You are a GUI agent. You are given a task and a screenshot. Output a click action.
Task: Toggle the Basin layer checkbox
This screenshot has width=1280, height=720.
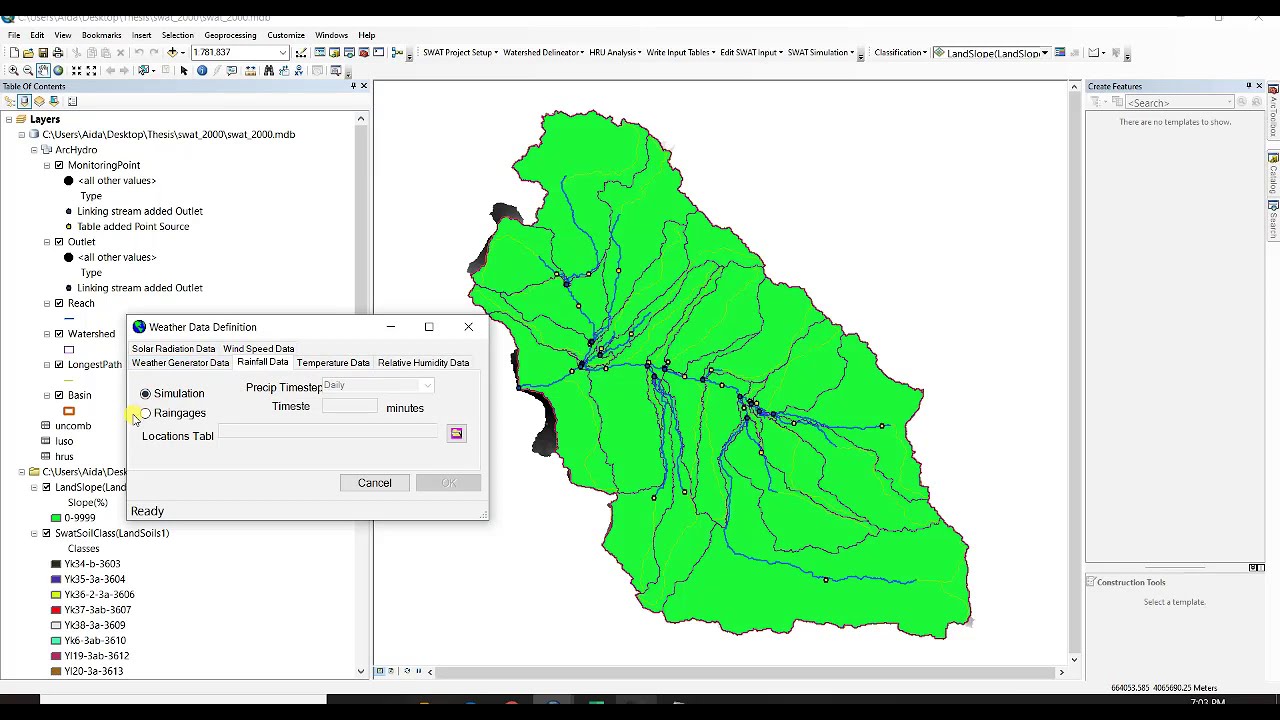(x=59, y=395)
